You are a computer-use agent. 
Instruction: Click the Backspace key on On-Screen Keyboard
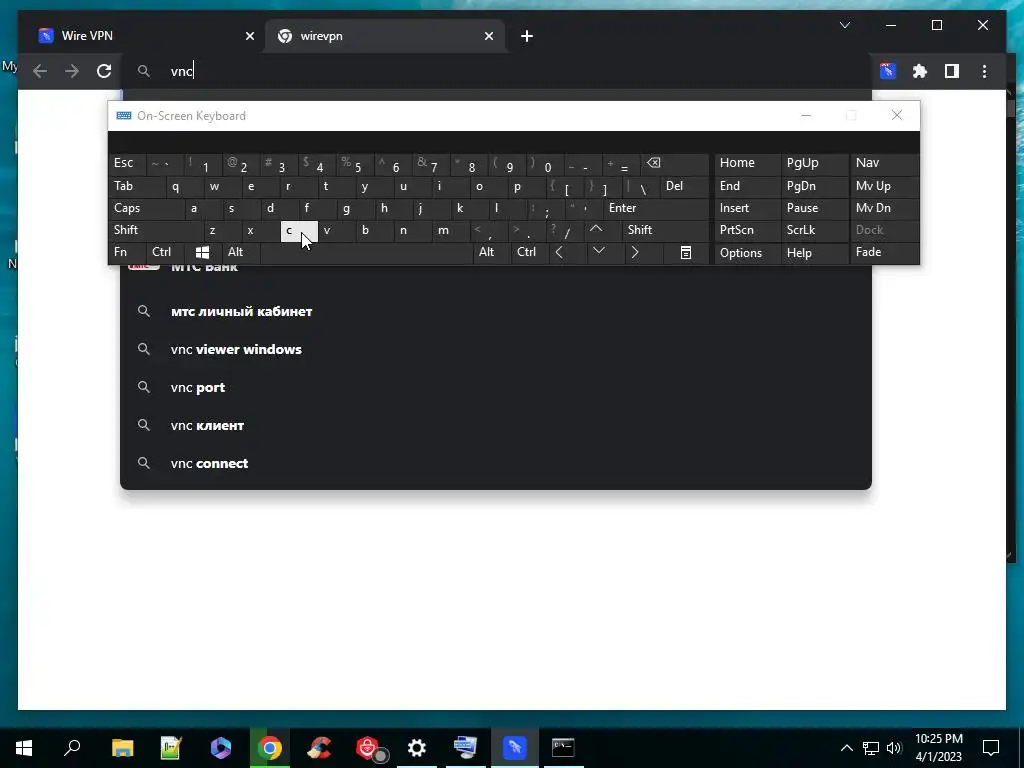[675, 164]
